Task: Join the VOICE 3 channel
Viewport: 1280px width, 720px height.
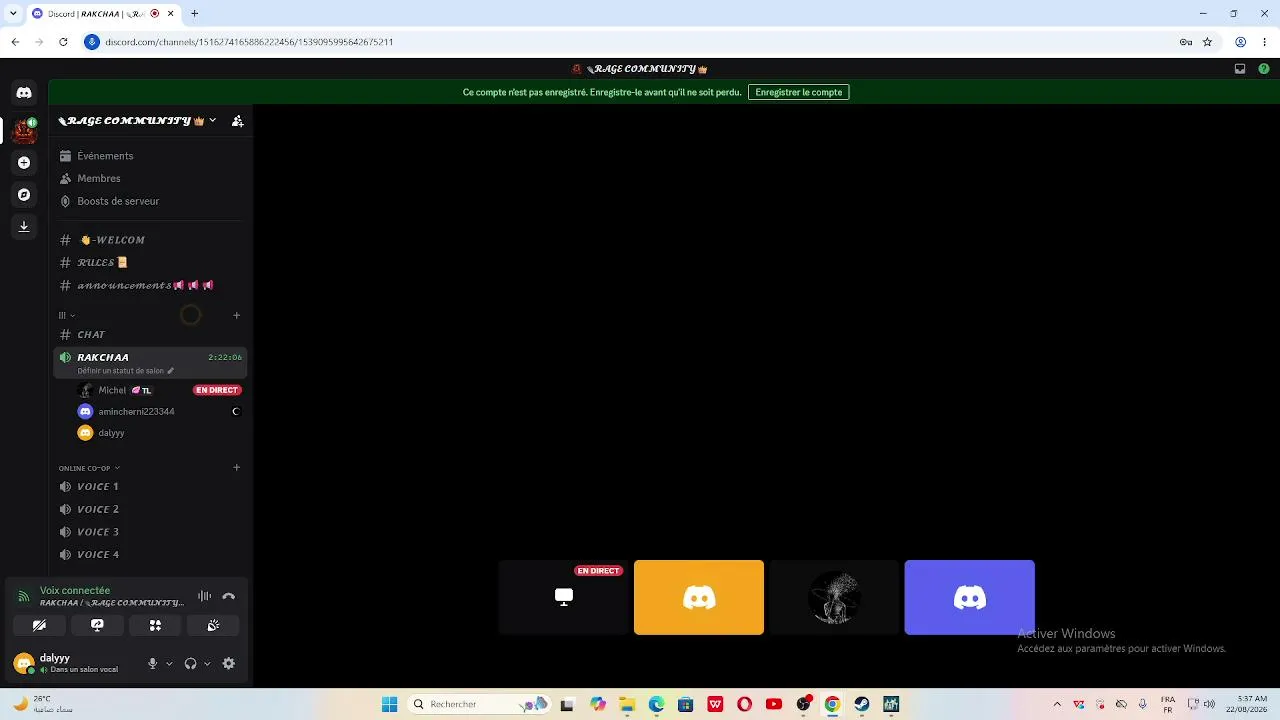Action: point(150,532)
